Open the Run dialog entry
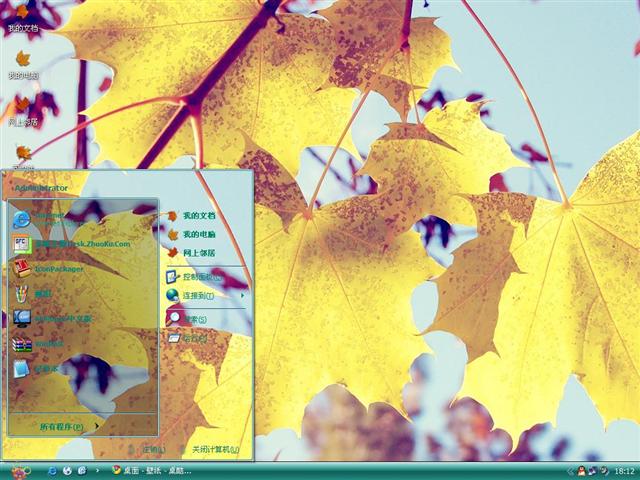640x480 pixels. click(x=187, y=338)
